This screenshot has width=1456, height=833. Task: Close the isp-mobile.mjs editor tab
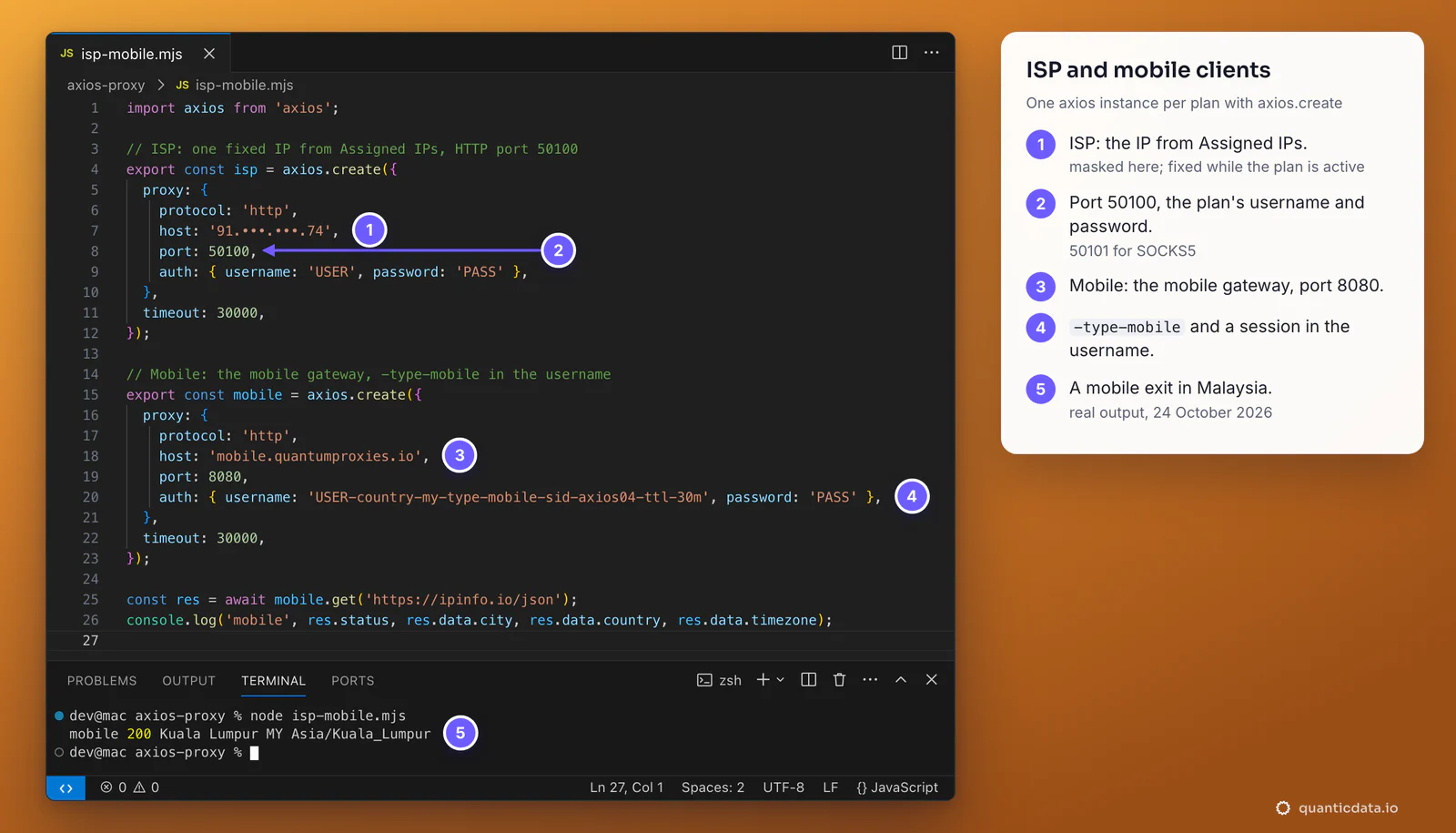pyautogui.click(x=209, y=54)
